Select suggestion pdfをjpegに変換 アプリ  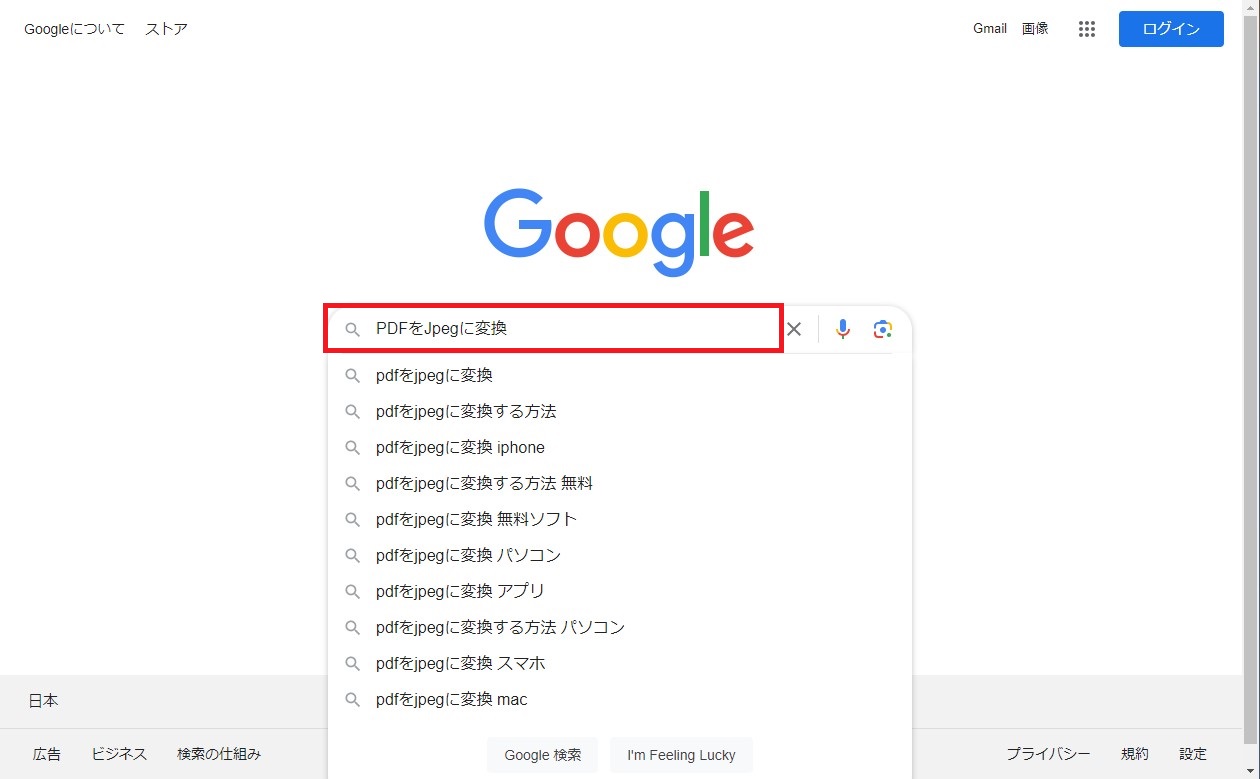(619, 592)
